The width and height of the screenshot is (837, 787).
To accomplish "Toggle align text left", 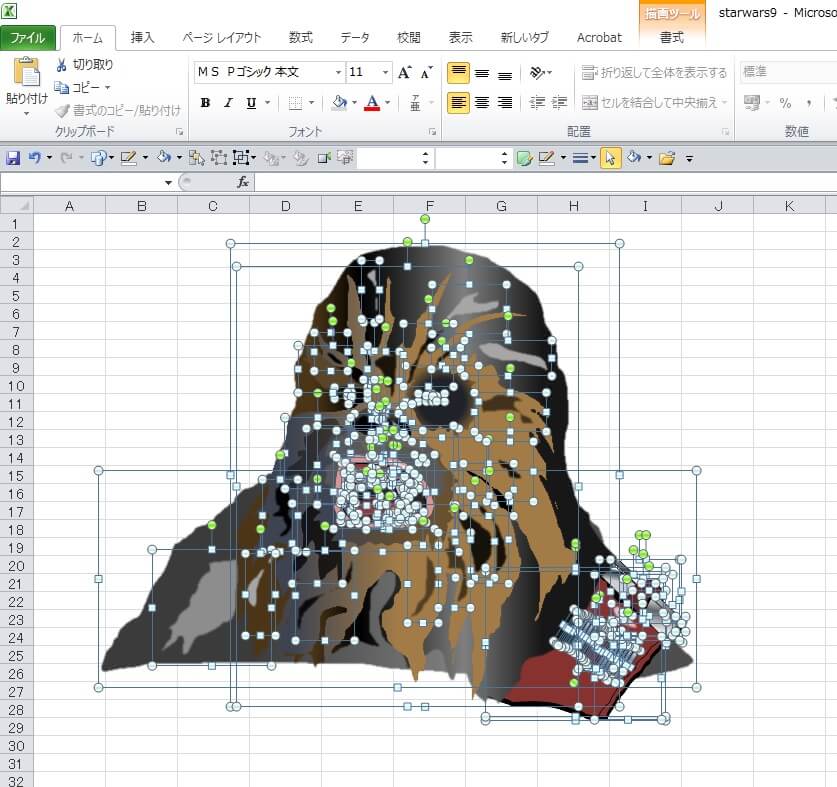I will tap(458, 103).
